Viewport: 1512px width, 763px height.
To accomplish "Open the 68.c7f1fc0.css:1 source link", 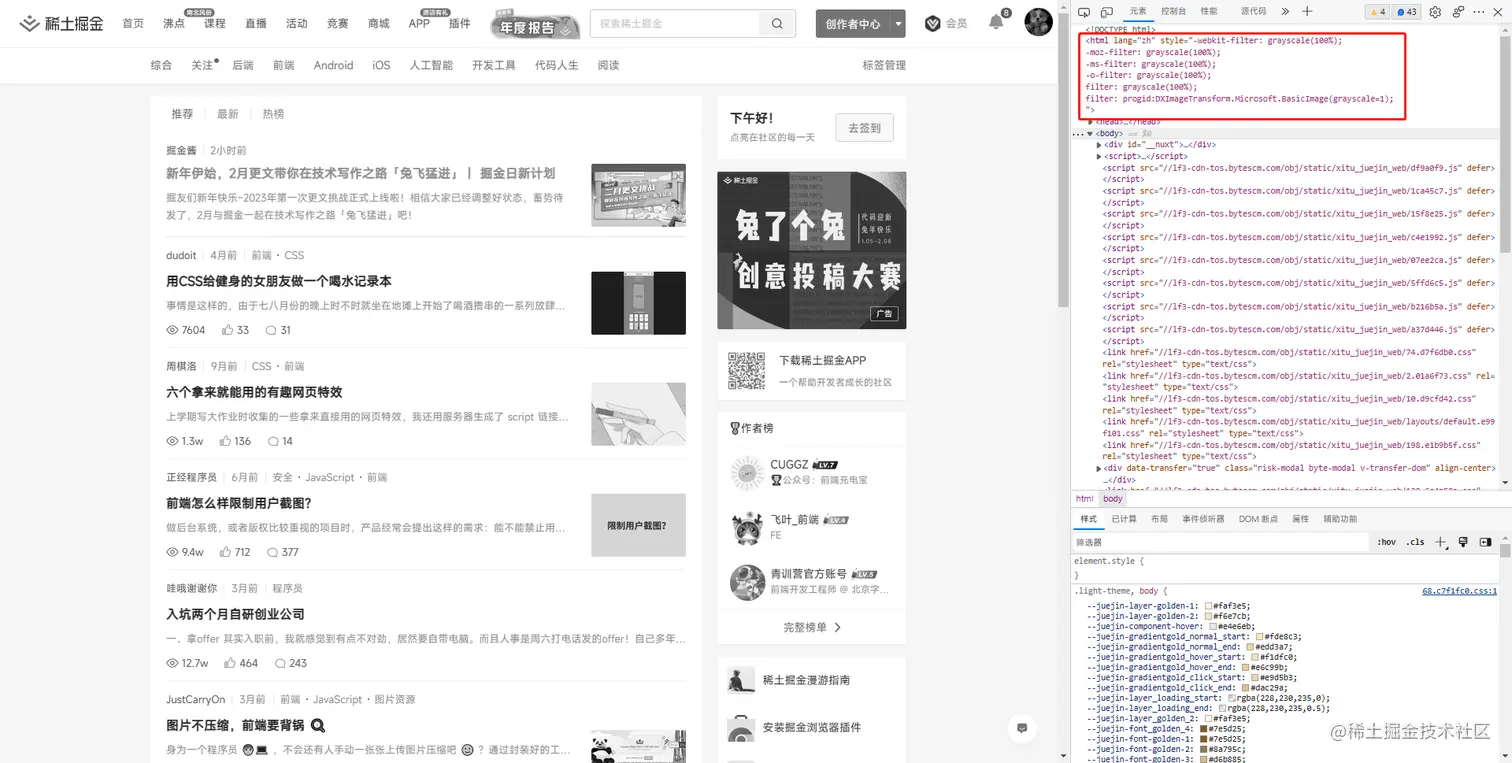I will coord(1459,591).
